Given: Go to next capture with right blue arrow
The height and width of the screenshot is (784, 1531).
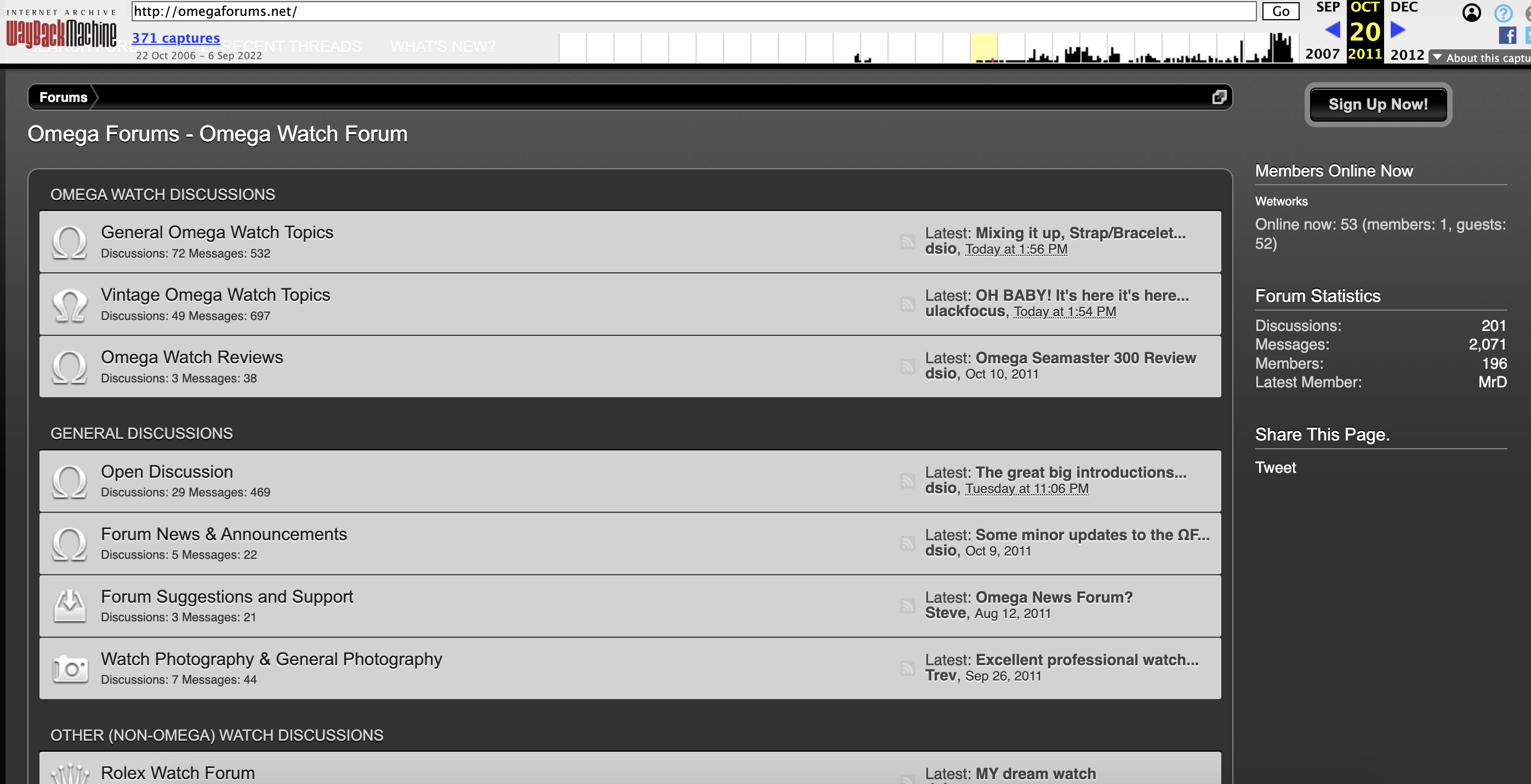Looking at the screenshot, I should coord(1398,30).
